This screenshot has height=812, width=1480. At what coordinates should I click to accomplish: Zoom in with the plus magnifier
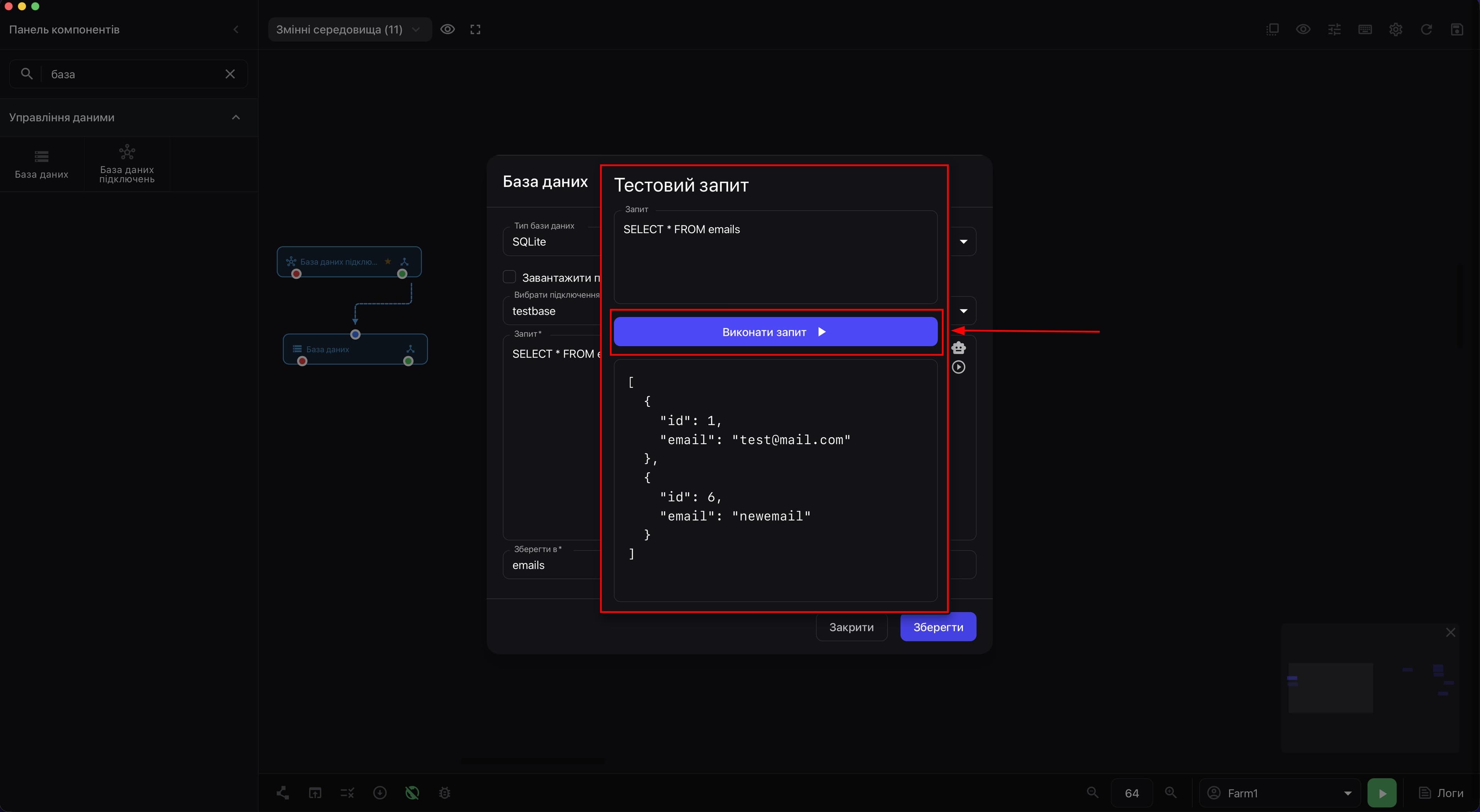(x=1171, y=792)
